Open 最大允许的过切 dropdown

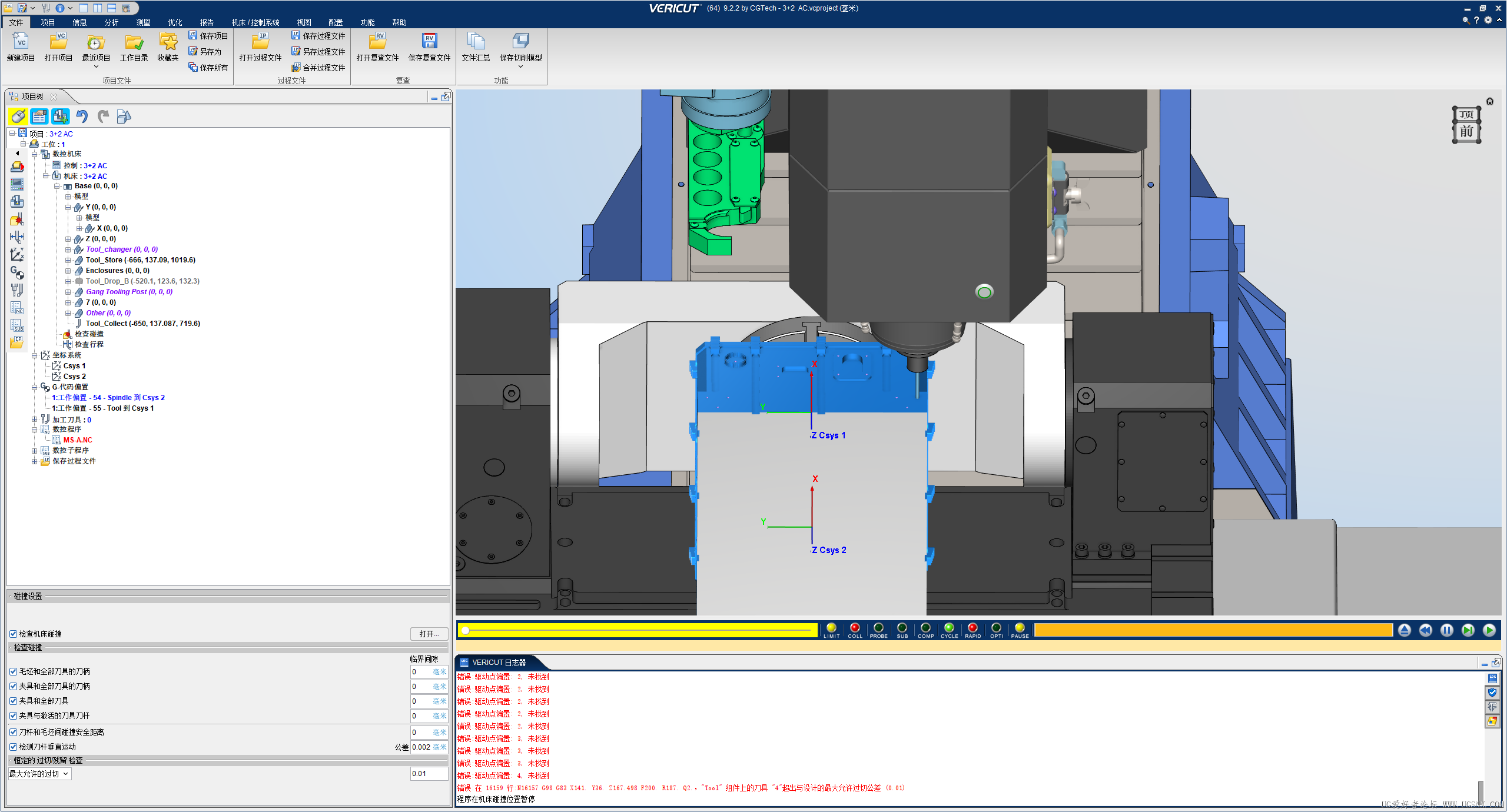(x=39, y=774)
